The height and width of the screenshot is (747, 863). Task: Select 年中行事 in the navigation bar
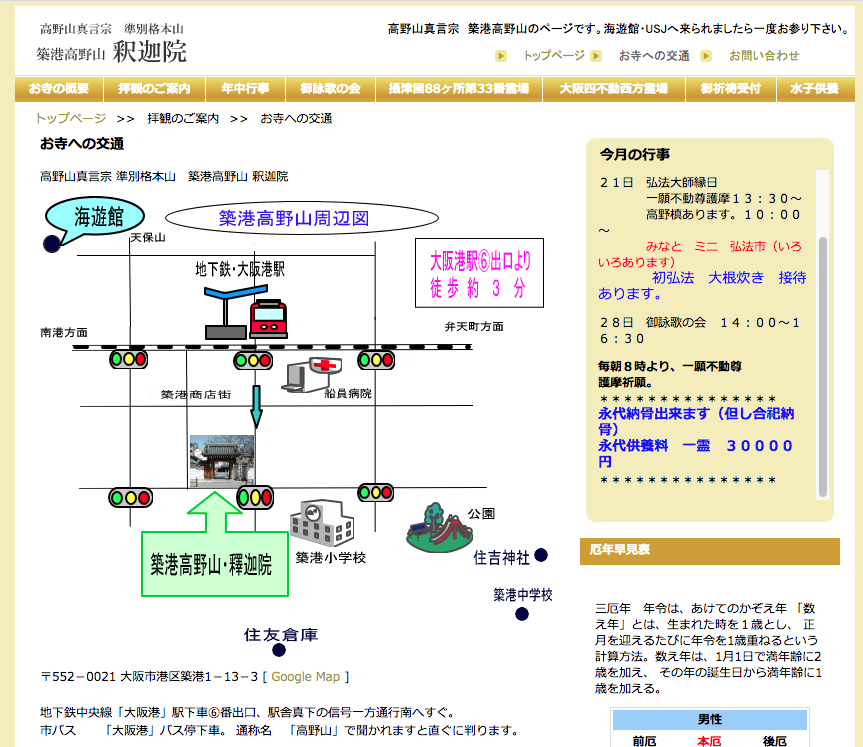(x=245, y=89)
